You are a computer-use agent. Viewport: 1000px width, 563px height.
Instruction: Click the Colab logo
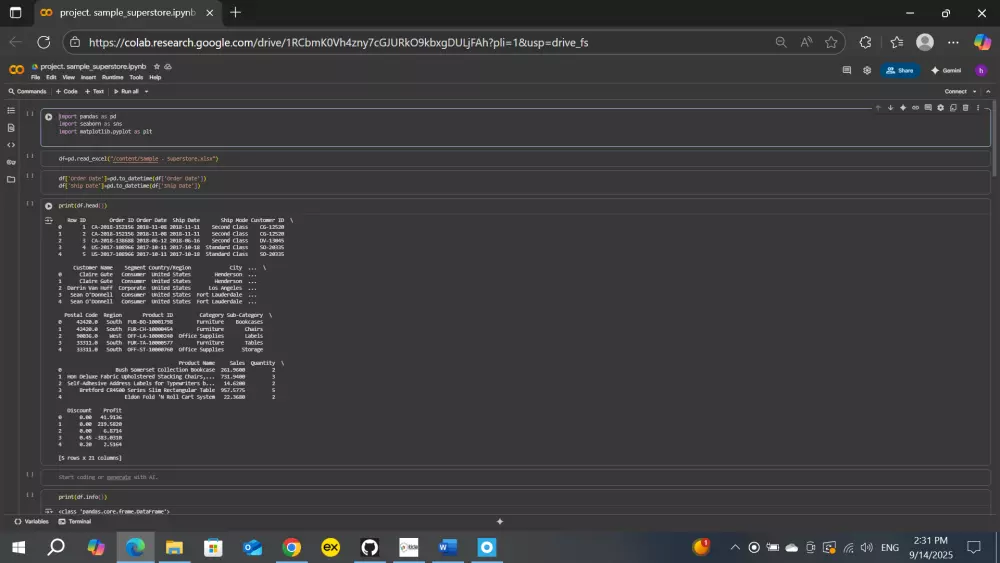point(17,69)
